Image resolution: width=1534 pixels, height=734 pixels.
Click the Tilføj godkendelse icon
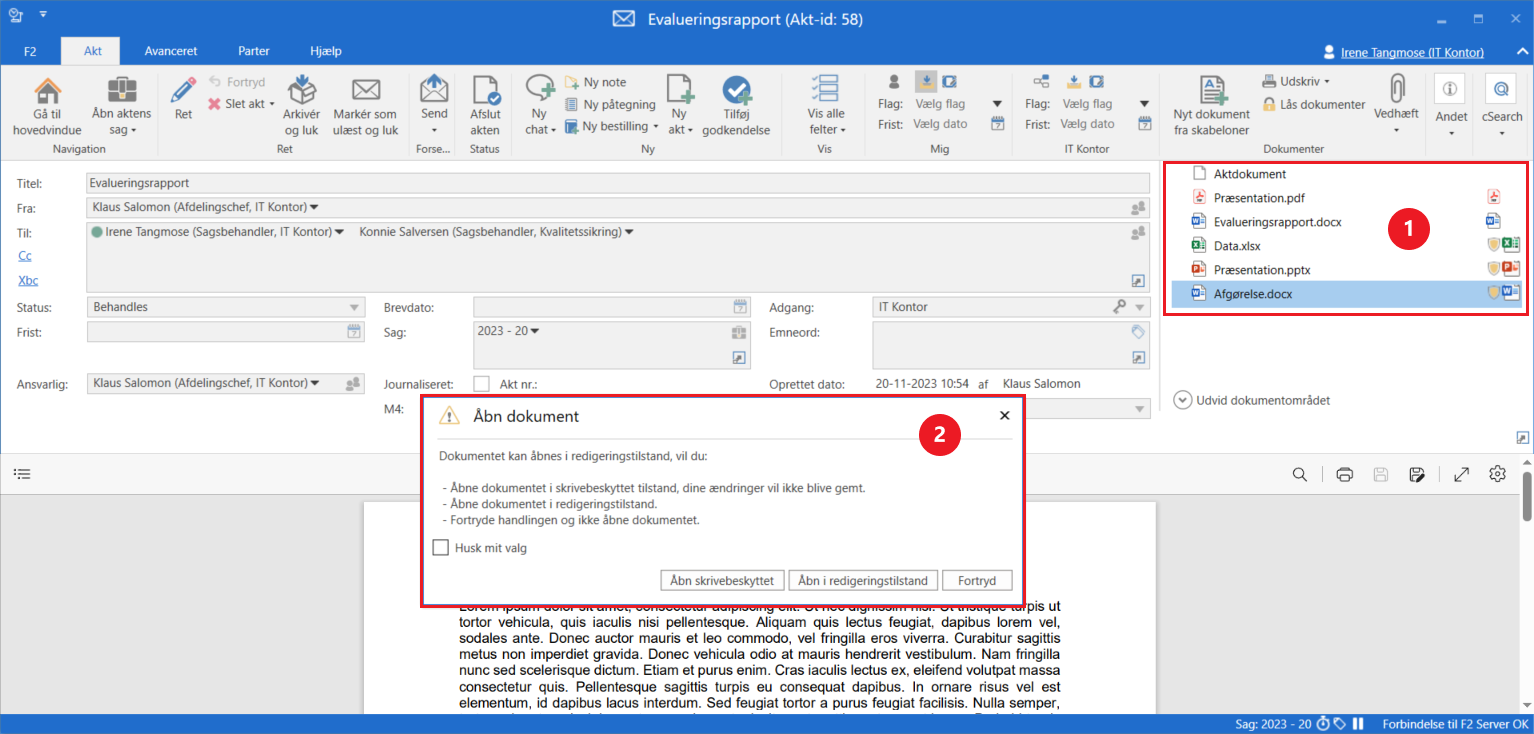click(737, 92)
